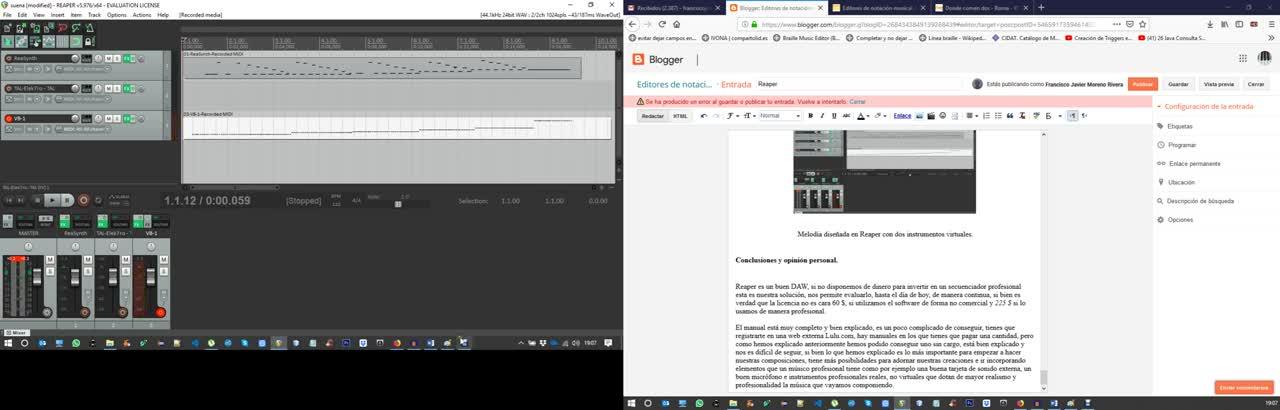Click Redo icon in REAPER toolbar
1280x410 pixels.
click(x=76, y=28)
